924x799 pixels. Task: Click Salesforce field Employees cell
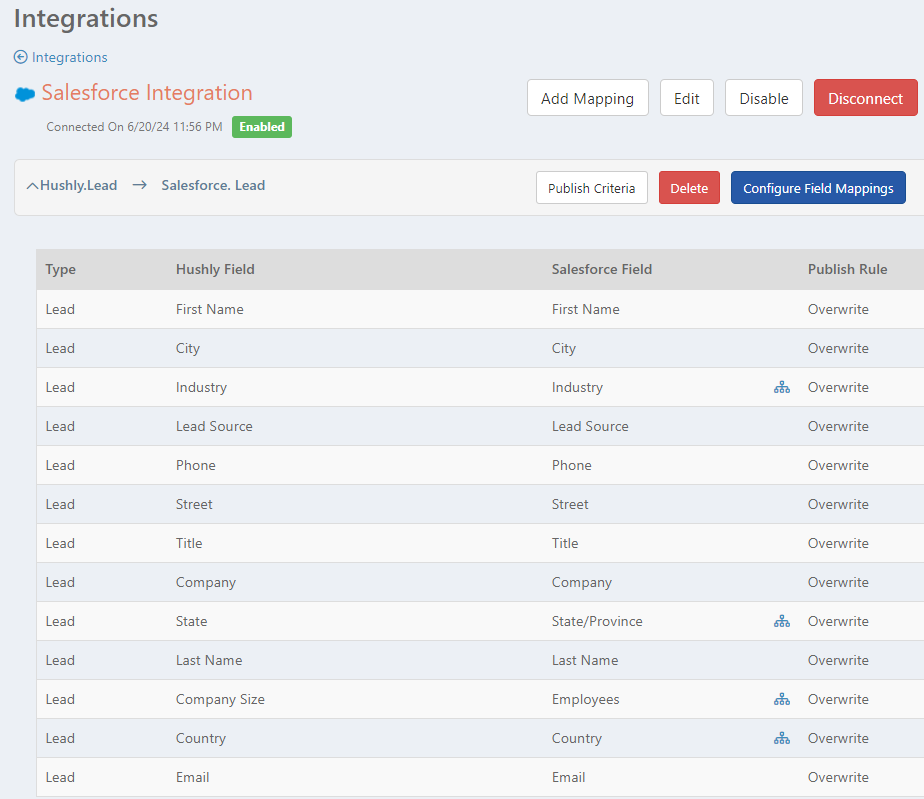point(586,699)
